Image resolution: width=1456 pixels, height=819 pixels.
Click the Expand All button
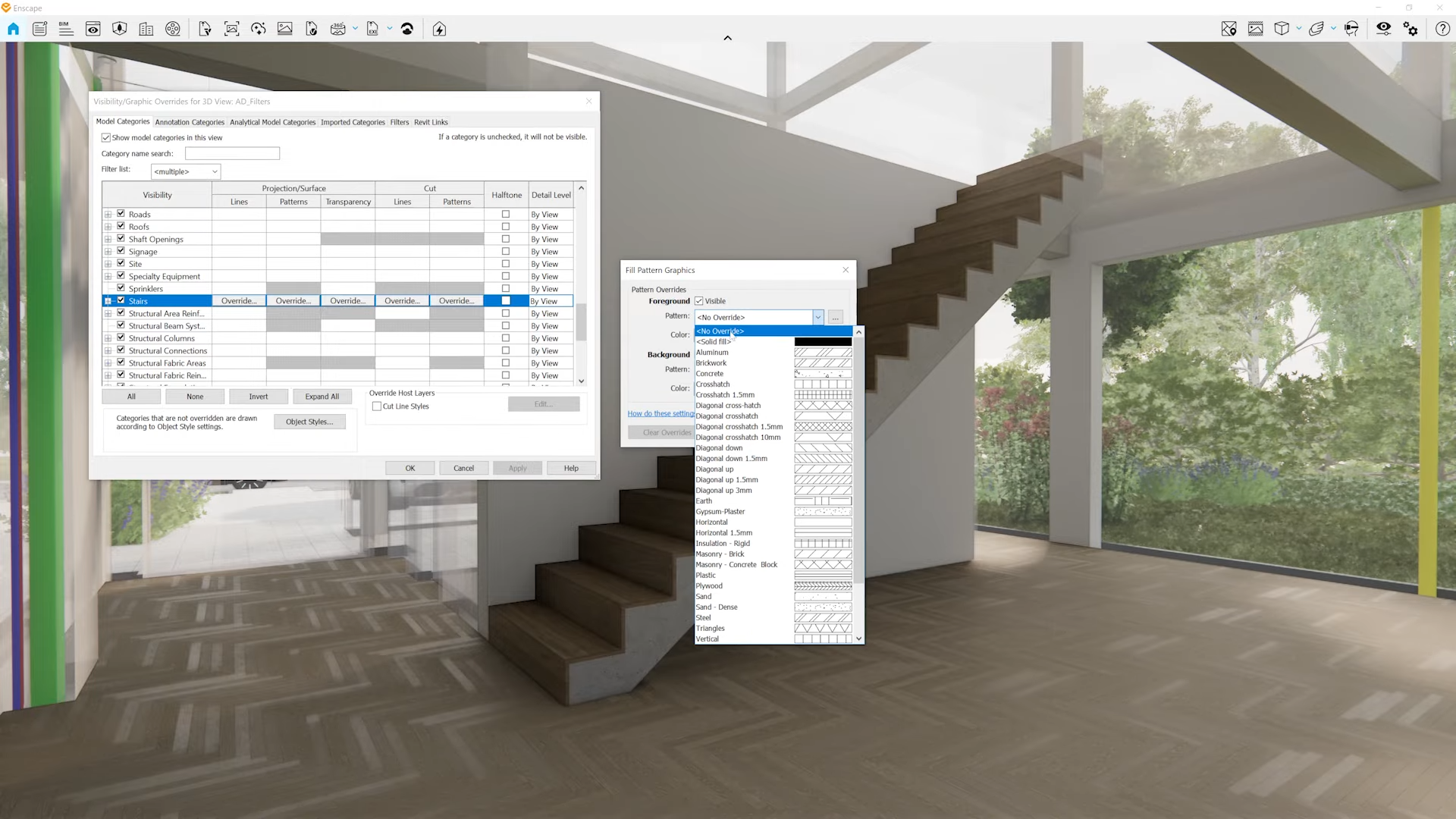[x=322, y=397]
